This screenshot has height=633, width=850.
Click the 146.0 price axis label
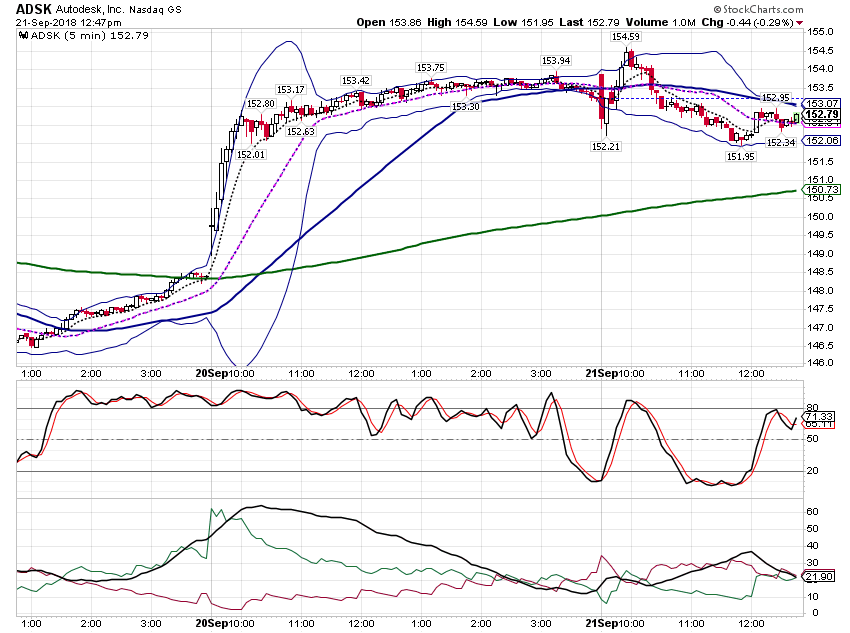pos(820,363)
